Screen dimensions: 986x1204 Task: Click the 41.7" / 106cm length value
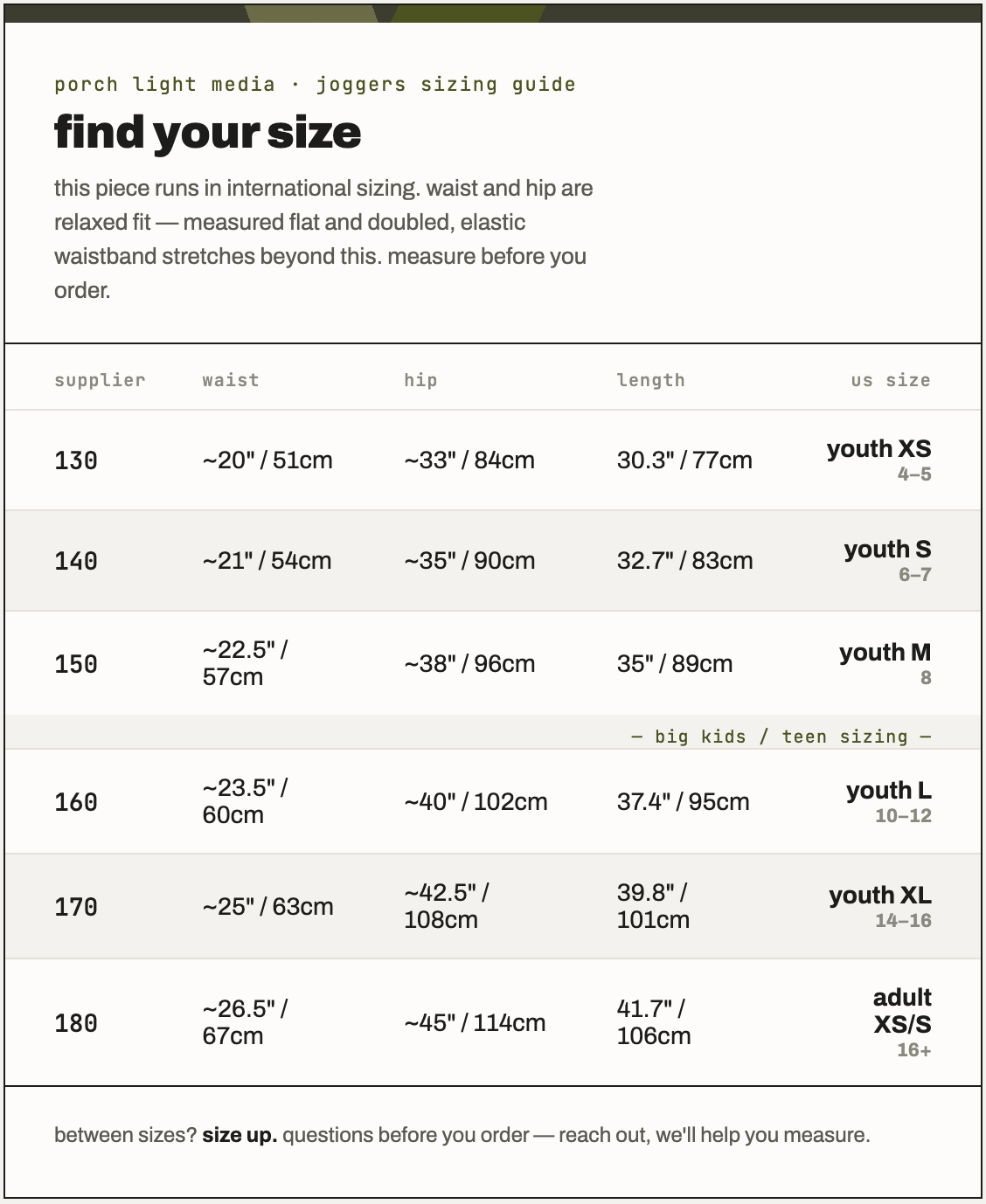(x=654, y=1022)
